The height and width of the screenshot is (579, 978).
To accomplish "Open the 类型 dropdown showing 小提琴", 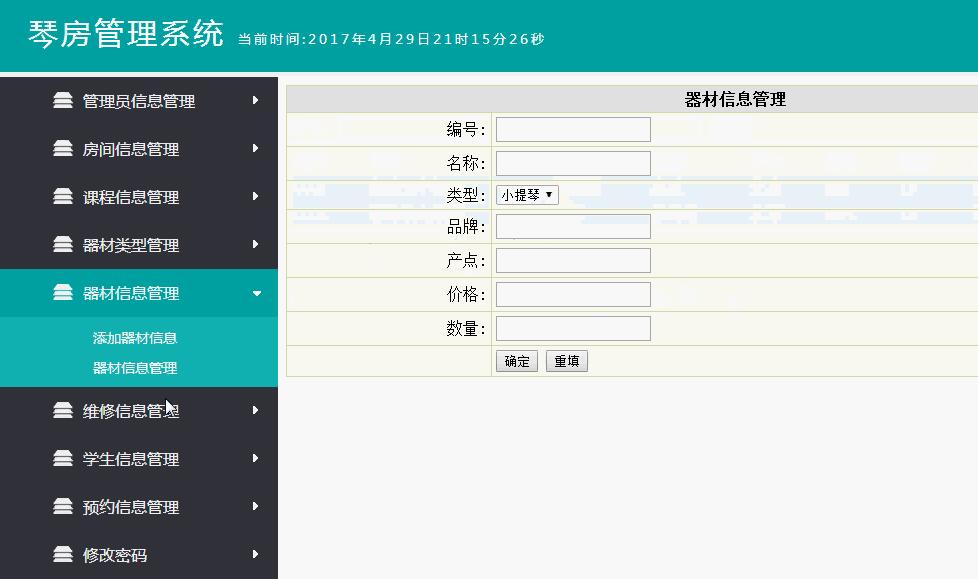I will 527,195.
